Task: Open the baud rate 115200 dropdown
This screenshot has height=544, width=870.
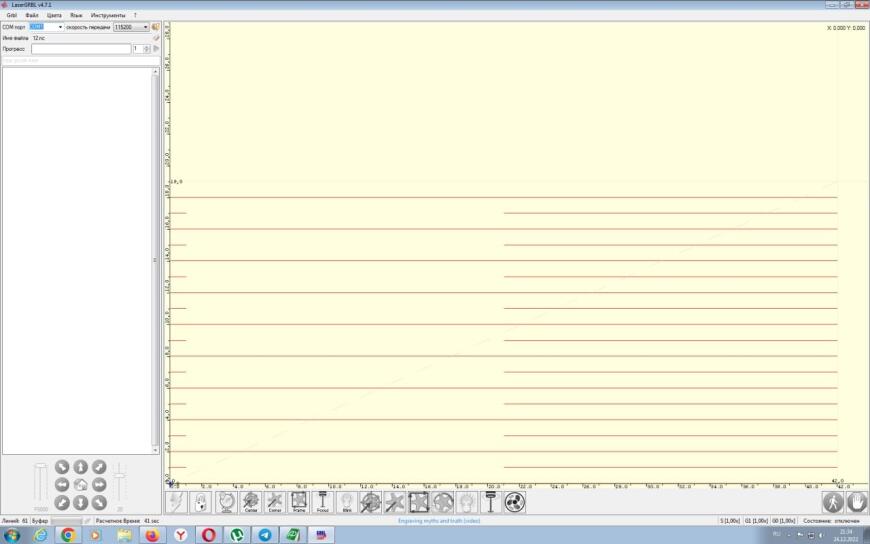Action: [x=131, y=27]
